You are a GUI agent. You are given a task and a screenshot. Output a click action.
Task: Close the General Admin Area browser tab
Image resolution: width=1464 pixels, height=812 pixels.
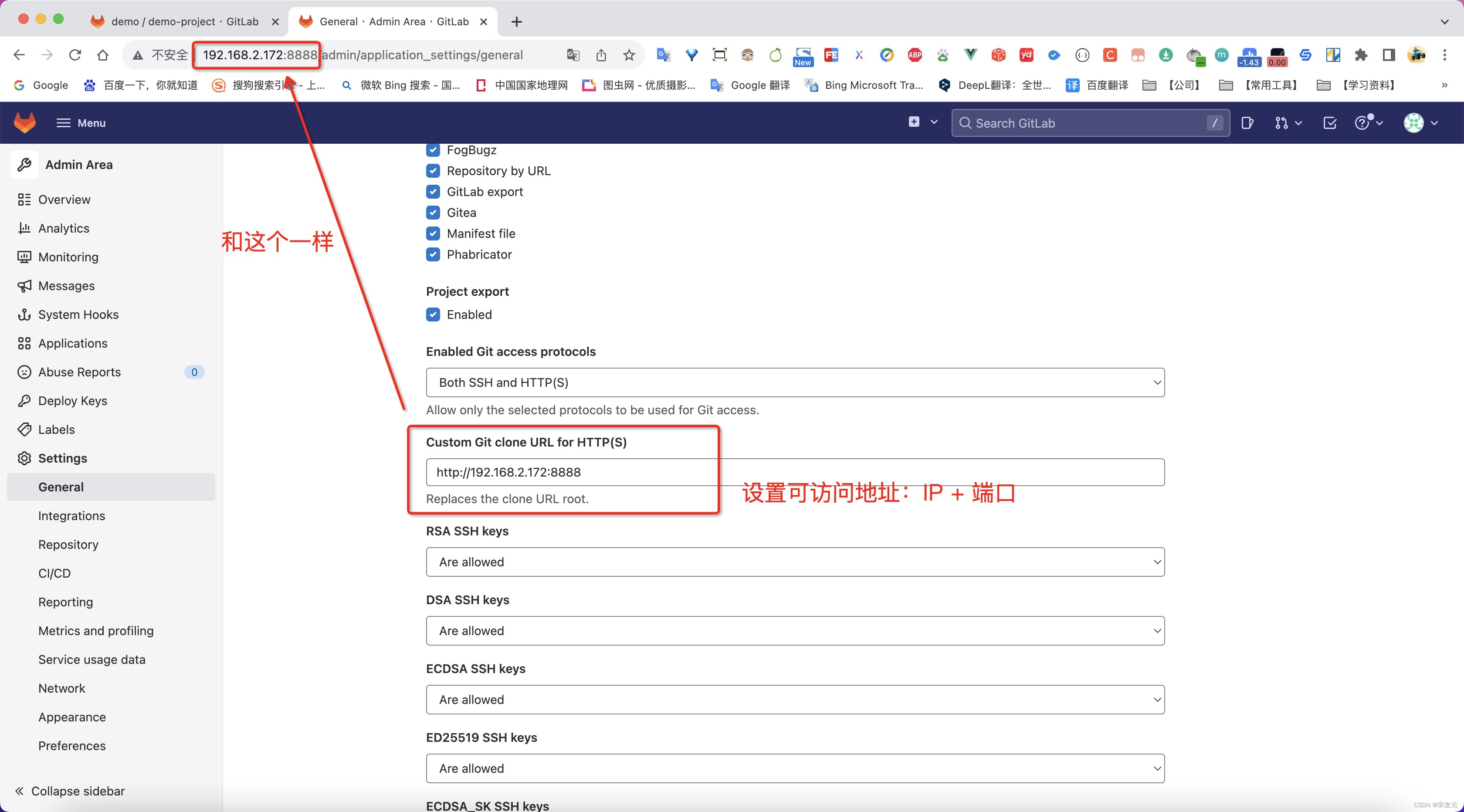click(x=484, y=22)
